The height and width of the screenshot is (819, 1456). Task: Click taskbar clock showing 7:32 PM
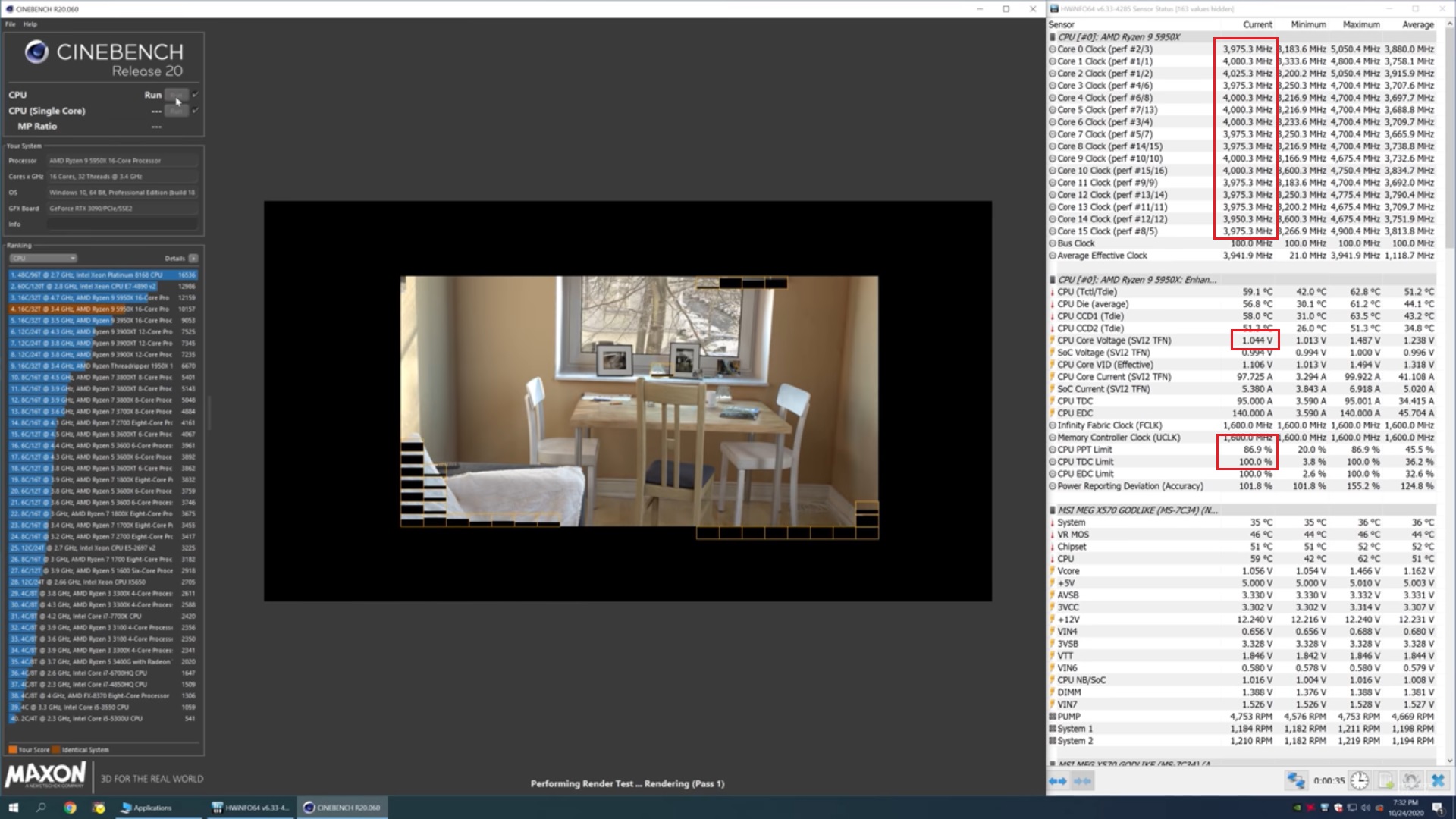click(1404, 808)
